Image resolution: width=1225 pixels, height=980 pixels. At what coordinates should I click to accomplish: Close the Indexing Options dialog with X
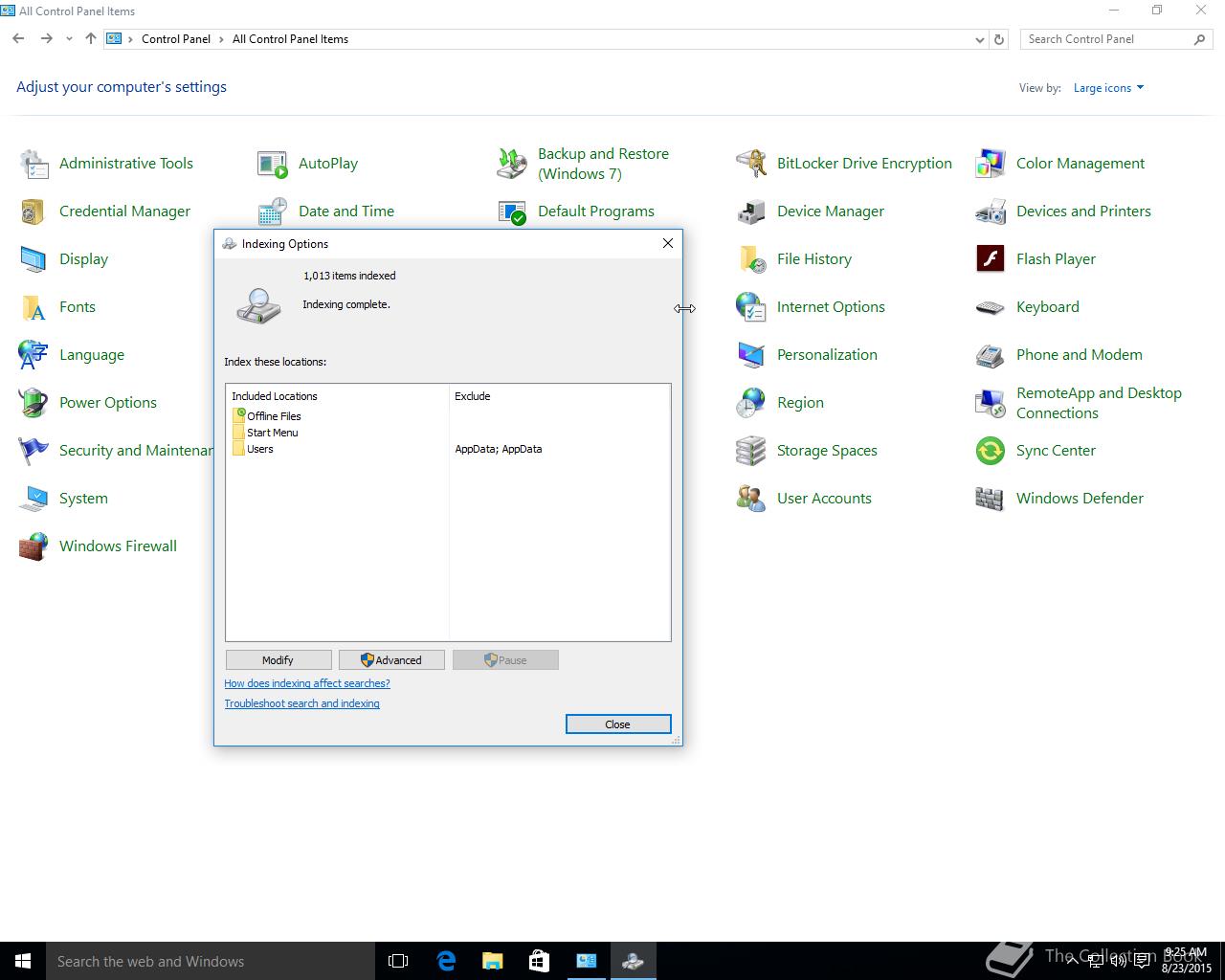tap(668, 243)
